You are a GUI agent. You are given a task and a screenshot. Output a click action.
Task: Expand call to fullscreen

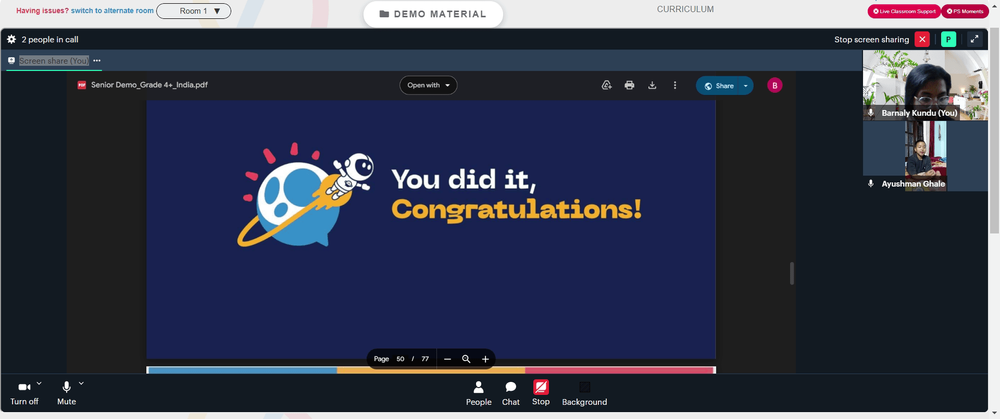coord(974,40)
